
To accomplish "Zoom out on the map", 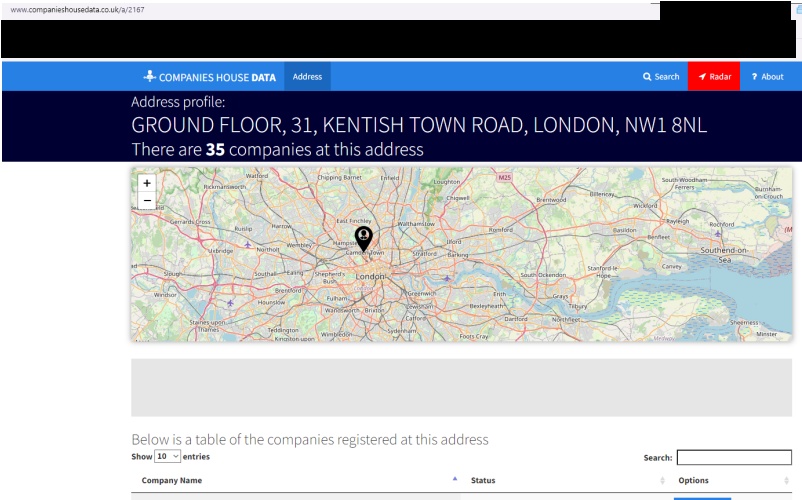I will pos(147,200).
